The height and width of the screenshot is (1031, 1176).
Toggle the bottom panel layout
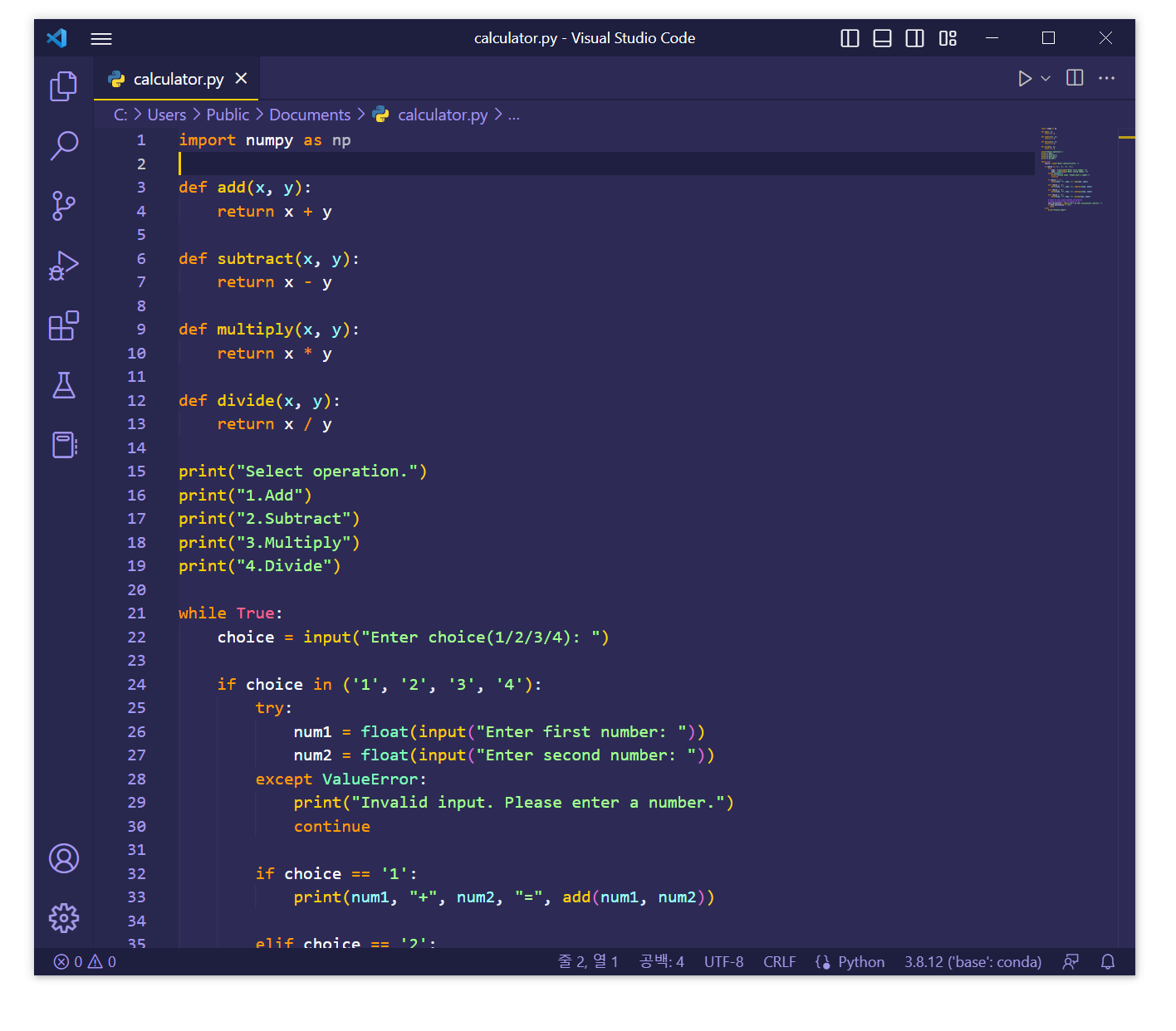[882, 38]
